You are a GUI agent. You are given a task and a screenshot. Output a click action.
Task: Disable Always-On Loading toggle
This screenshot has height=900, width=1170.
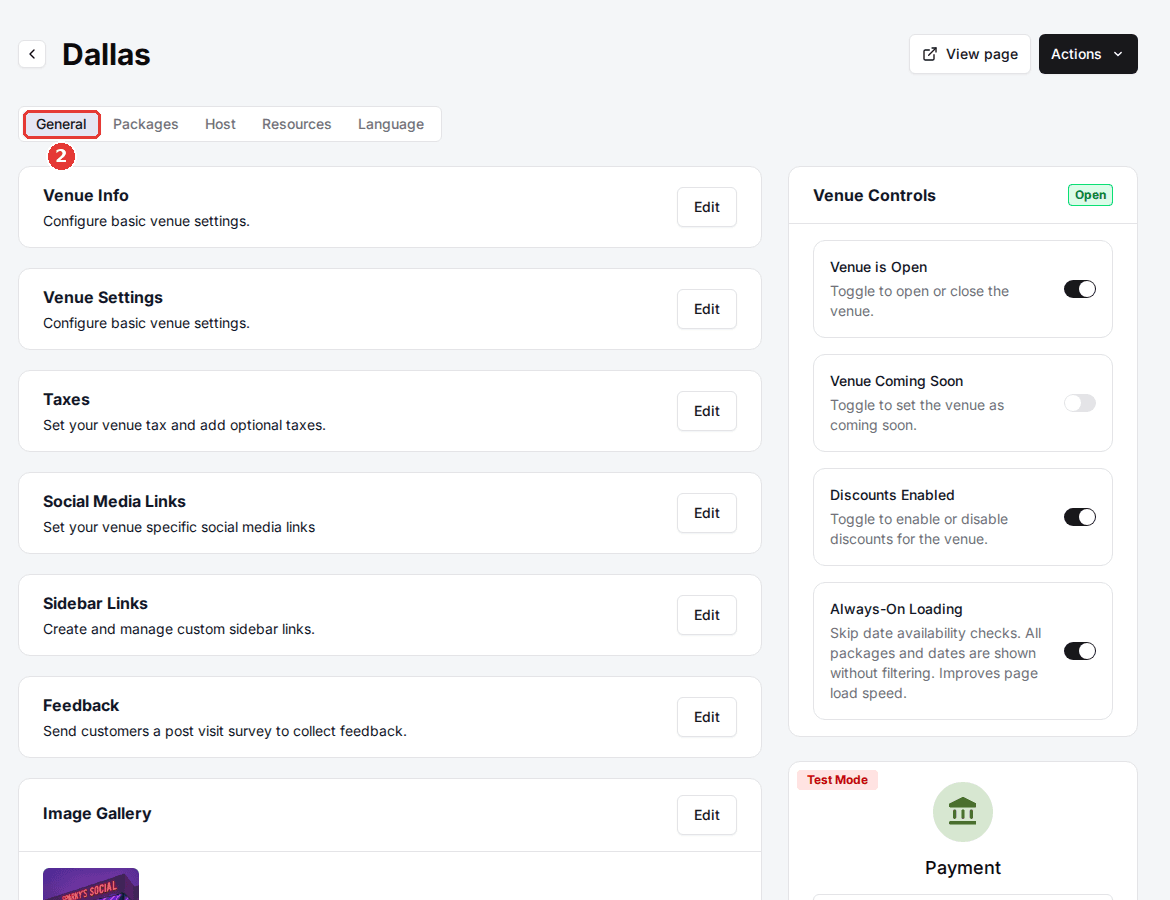coord(1080,651)
